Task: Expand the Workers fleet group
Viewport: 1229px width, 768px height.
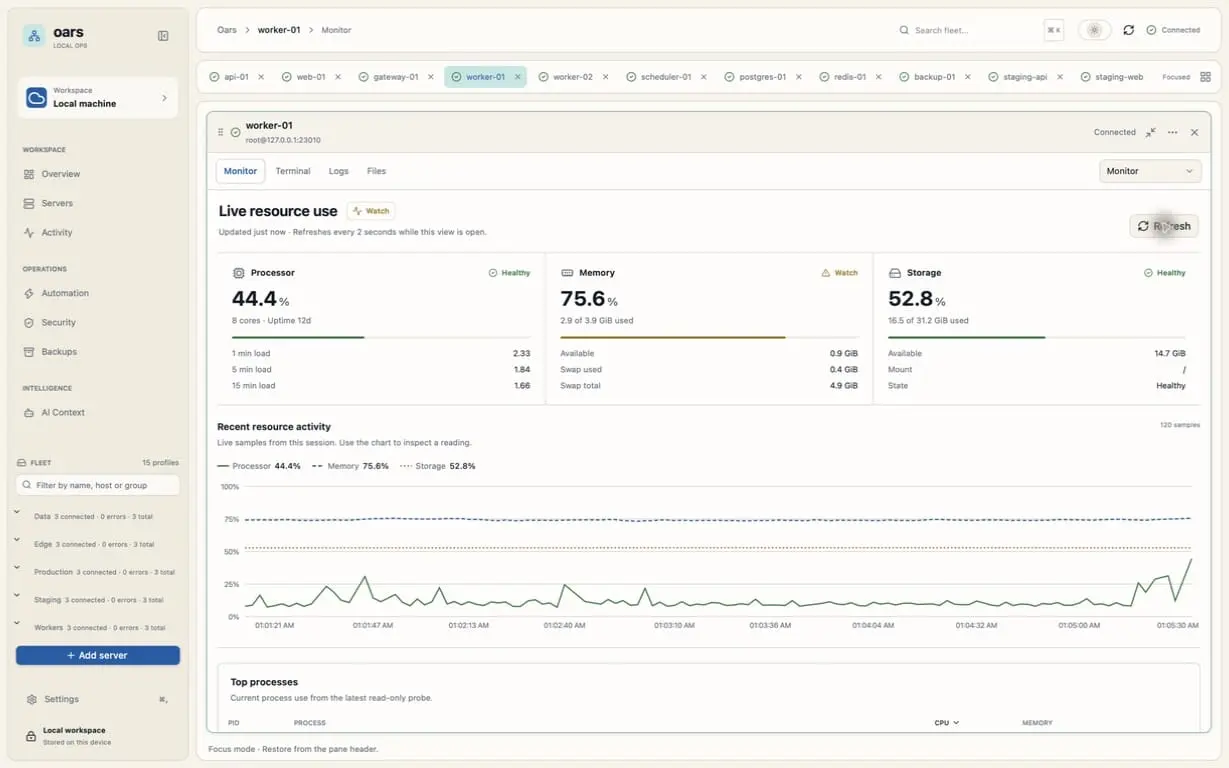Action: tap(17, 624)
